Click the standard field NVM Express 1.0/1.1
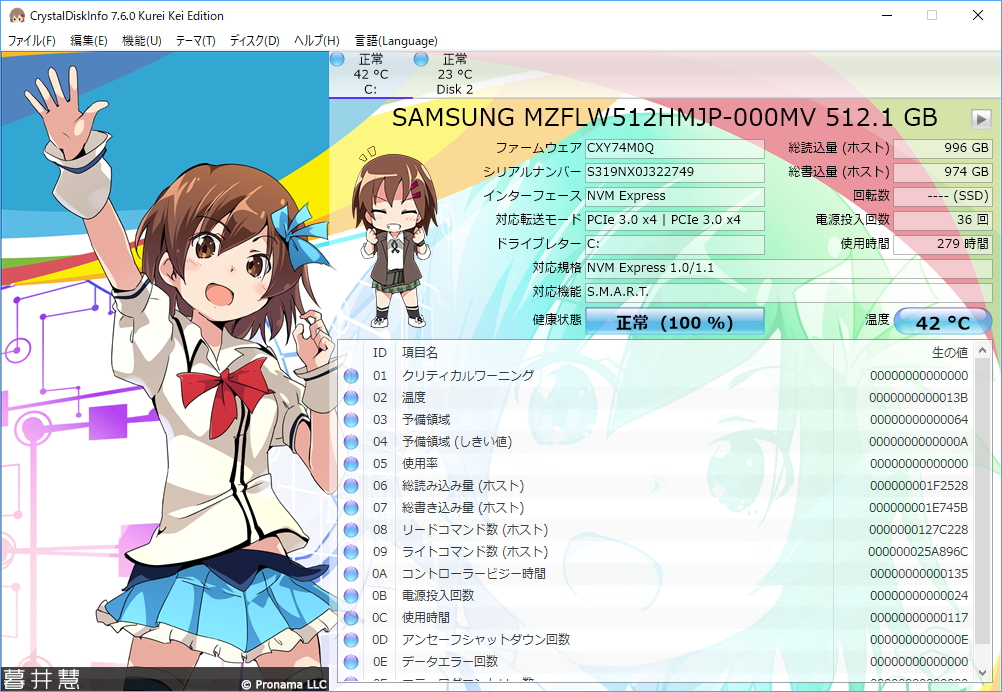This screenshot has height=692, width=1002. tap(789, 268)
